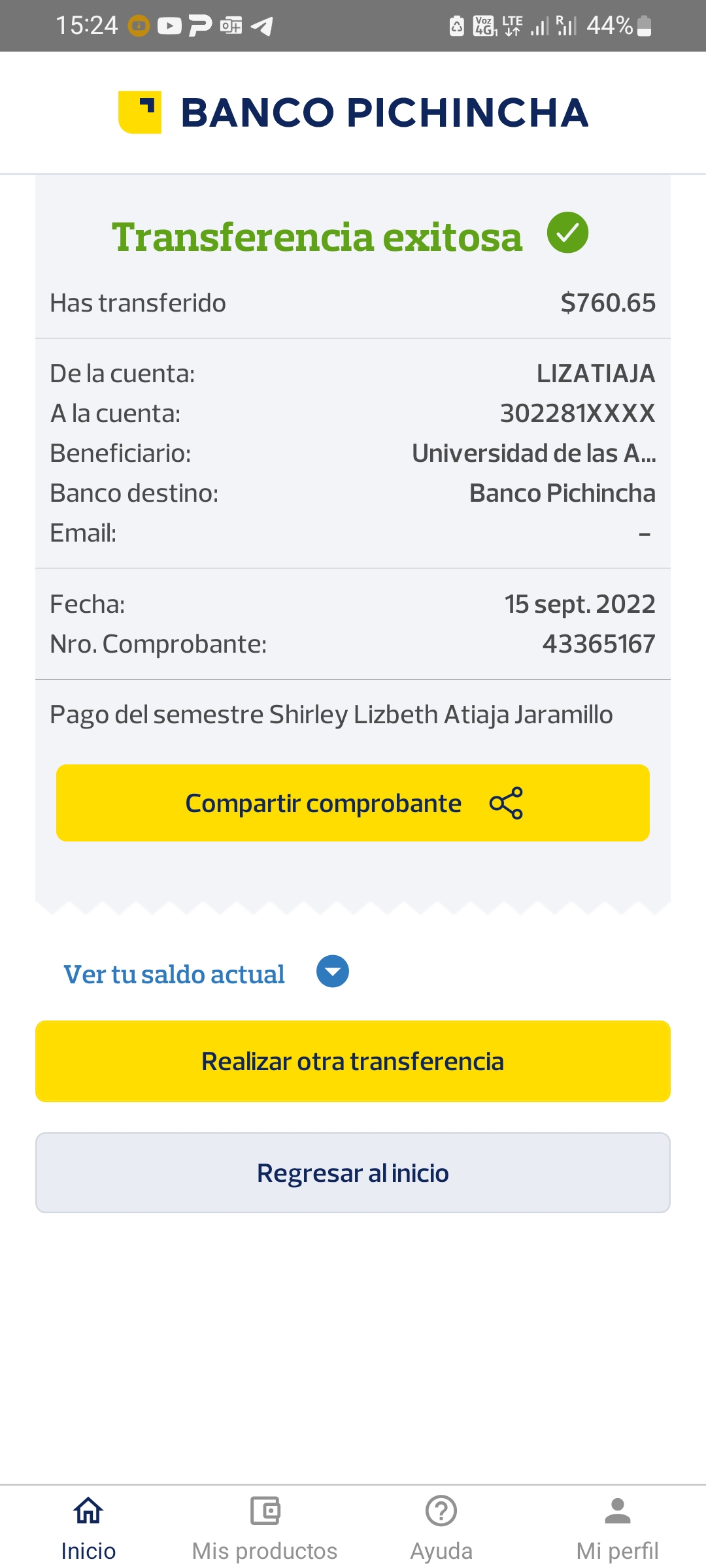
Task: Tap the comprobante number 43365167
Action: pos(598,644)
